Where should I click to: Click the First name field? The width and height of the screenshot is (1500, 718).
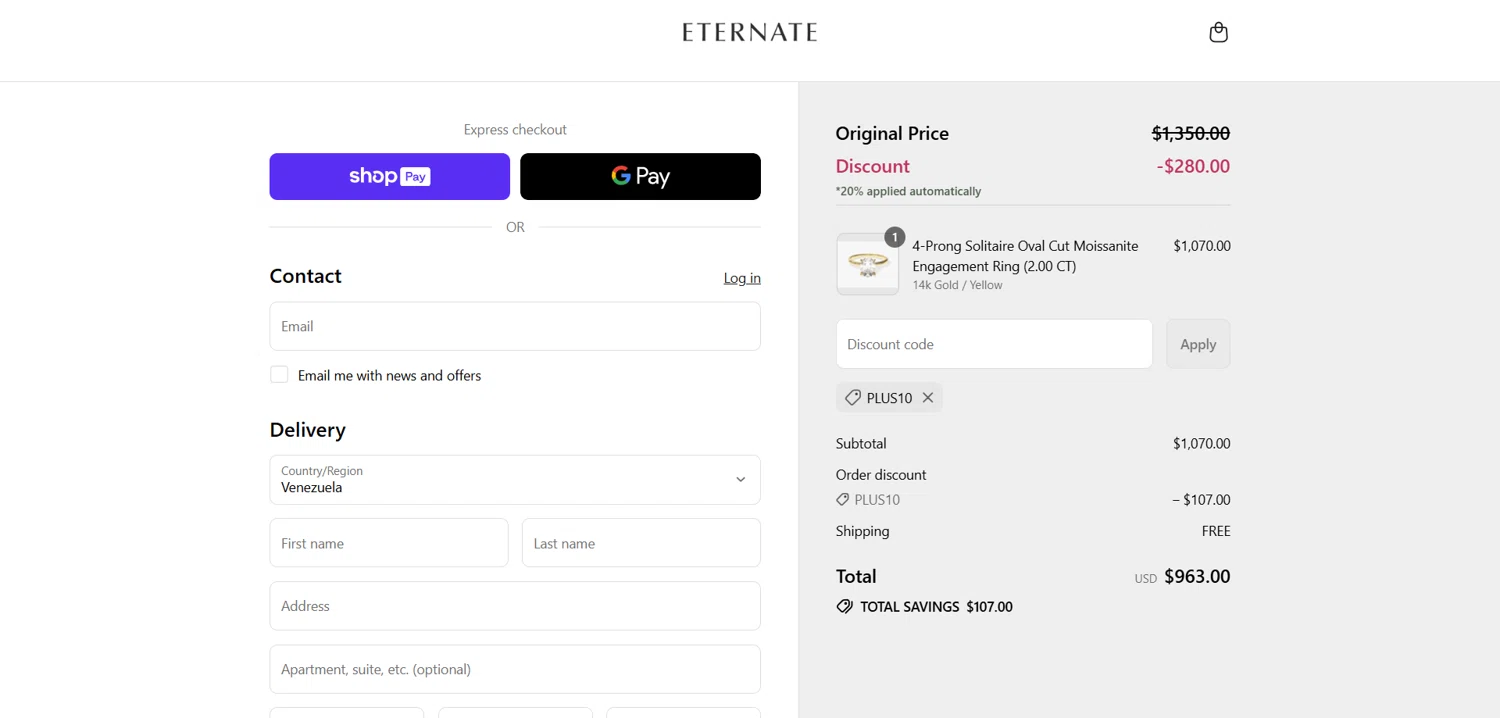[389, 543]
